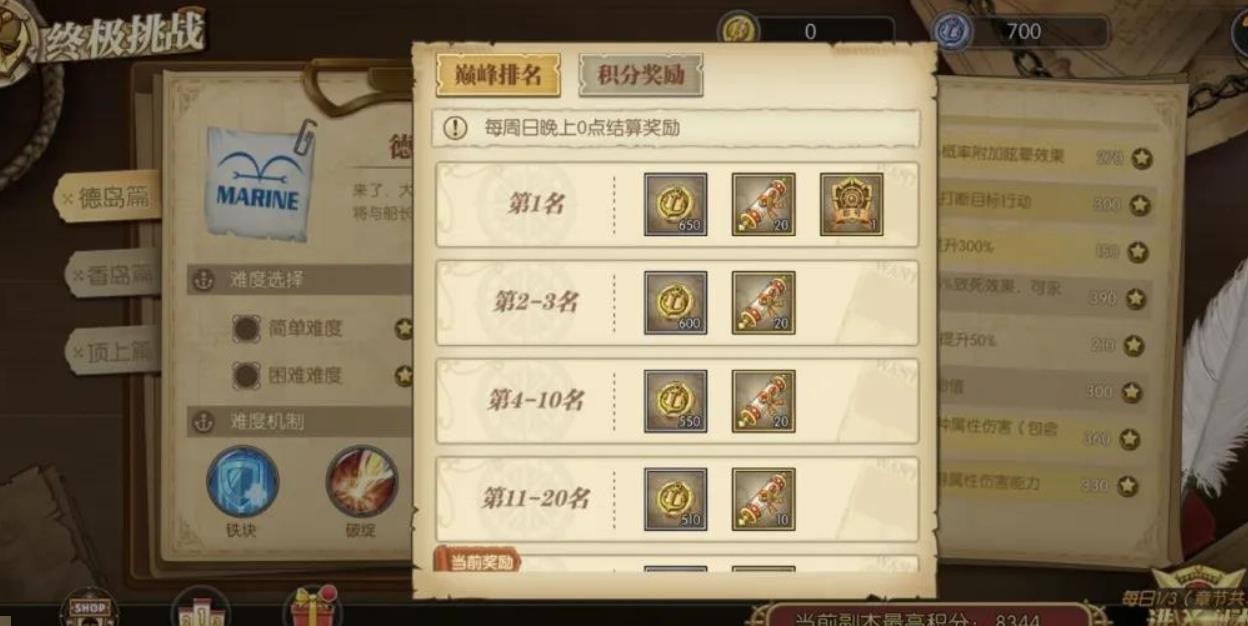Tap the scroll reward in 第4-10名 row

(763, 401)
